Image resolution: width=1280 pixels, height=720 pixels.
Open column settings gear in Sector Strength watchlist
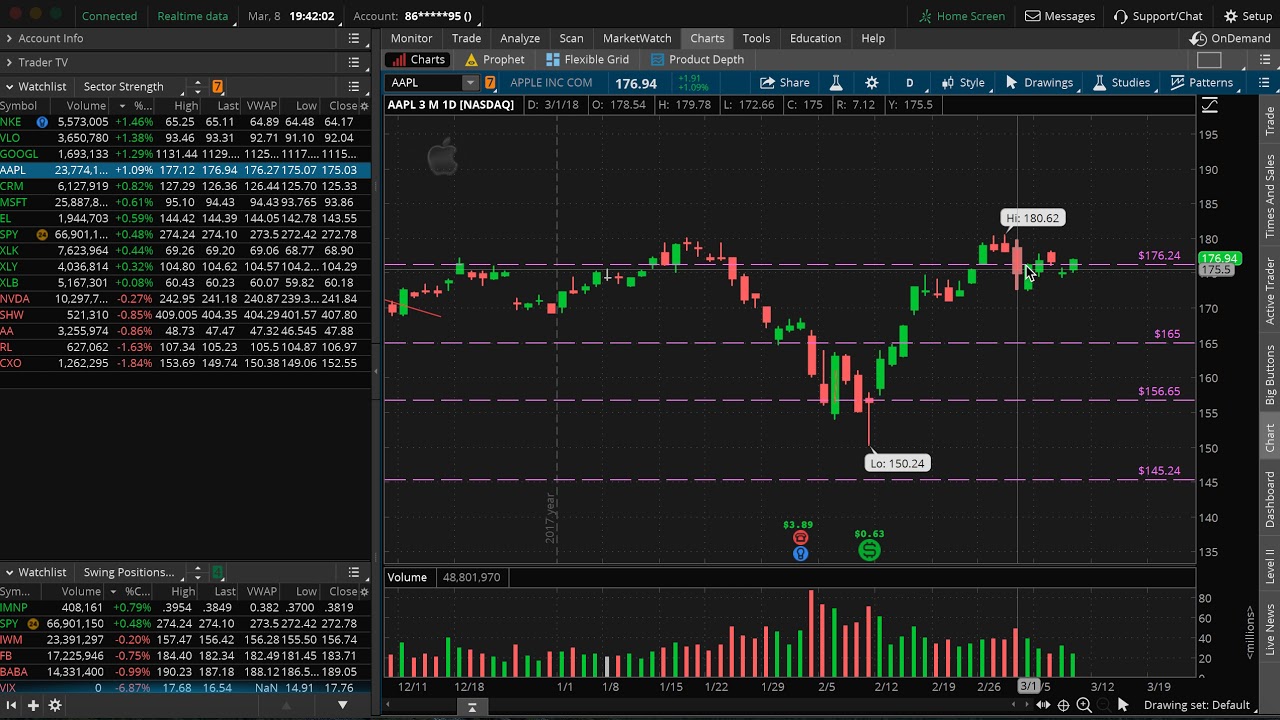(x=363, y=106)
